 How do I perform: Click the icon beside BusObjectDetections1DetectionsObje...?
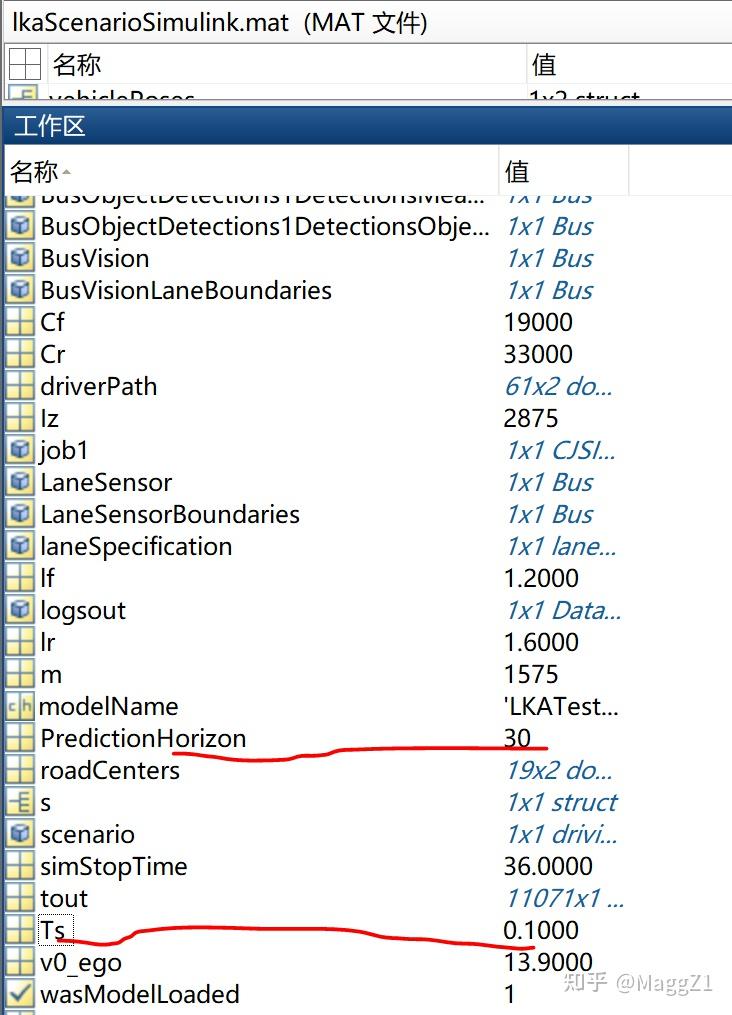point(20,225)
